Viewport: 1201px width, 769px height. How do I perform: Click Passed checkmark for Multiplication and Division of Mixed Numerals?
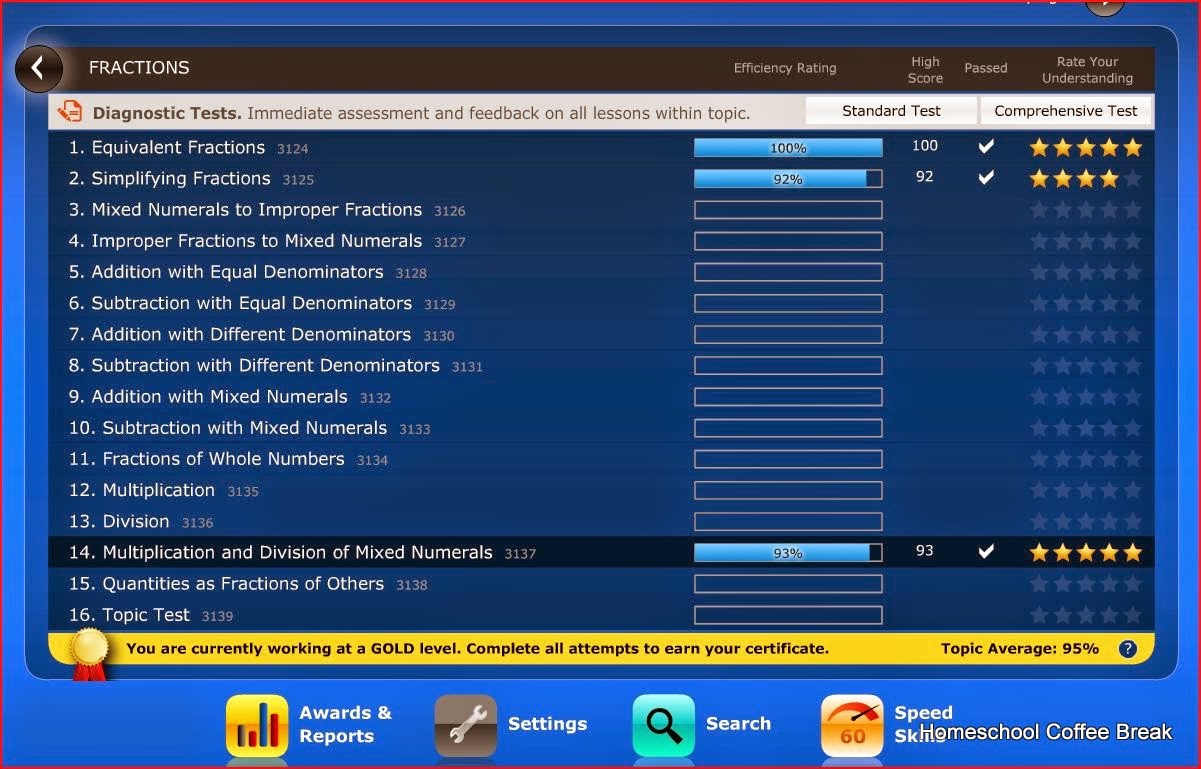coord(986,551)
